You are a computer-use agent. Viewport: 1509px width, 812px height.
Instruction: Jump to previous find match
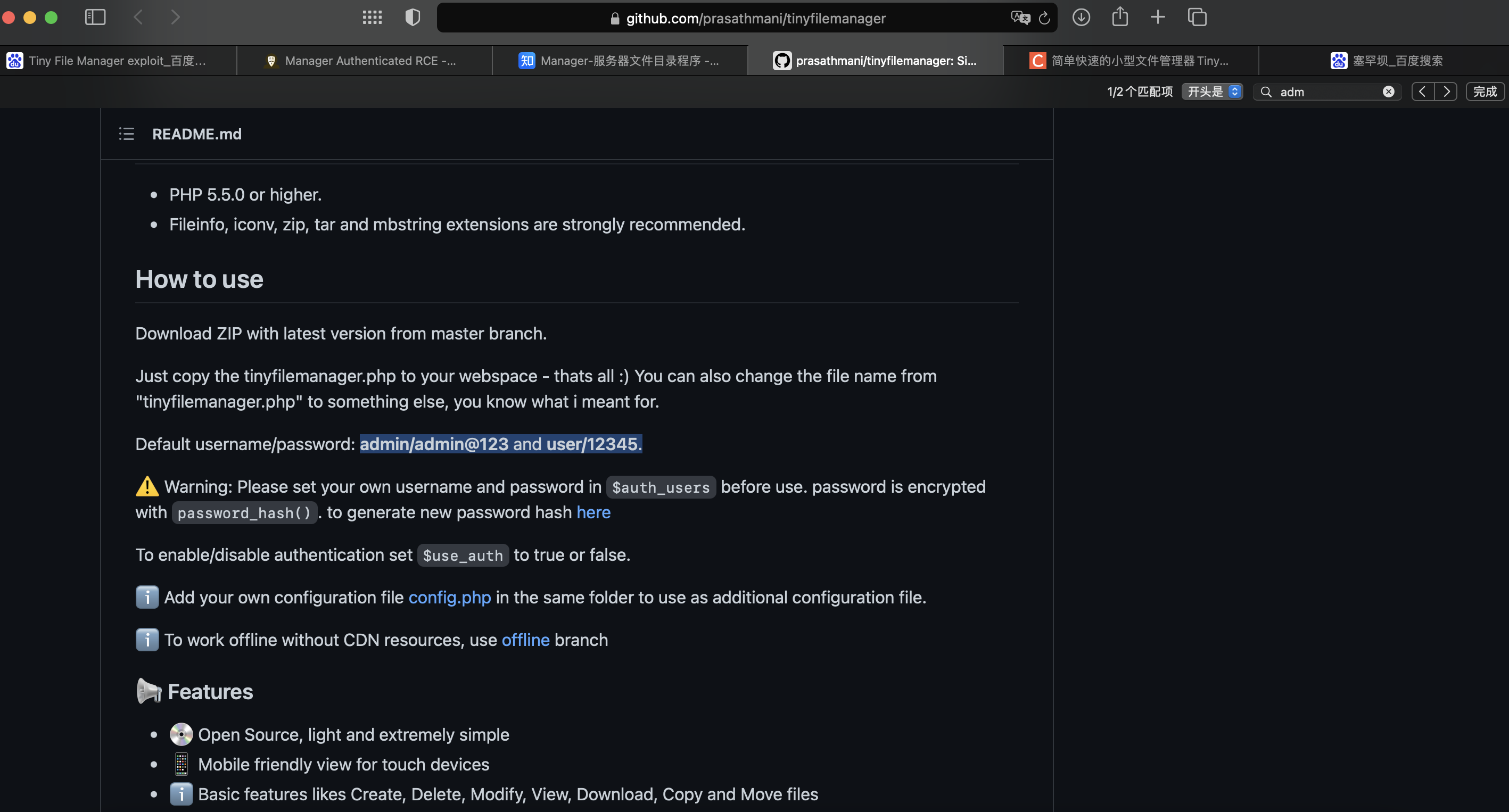[x=1422, y=92]
